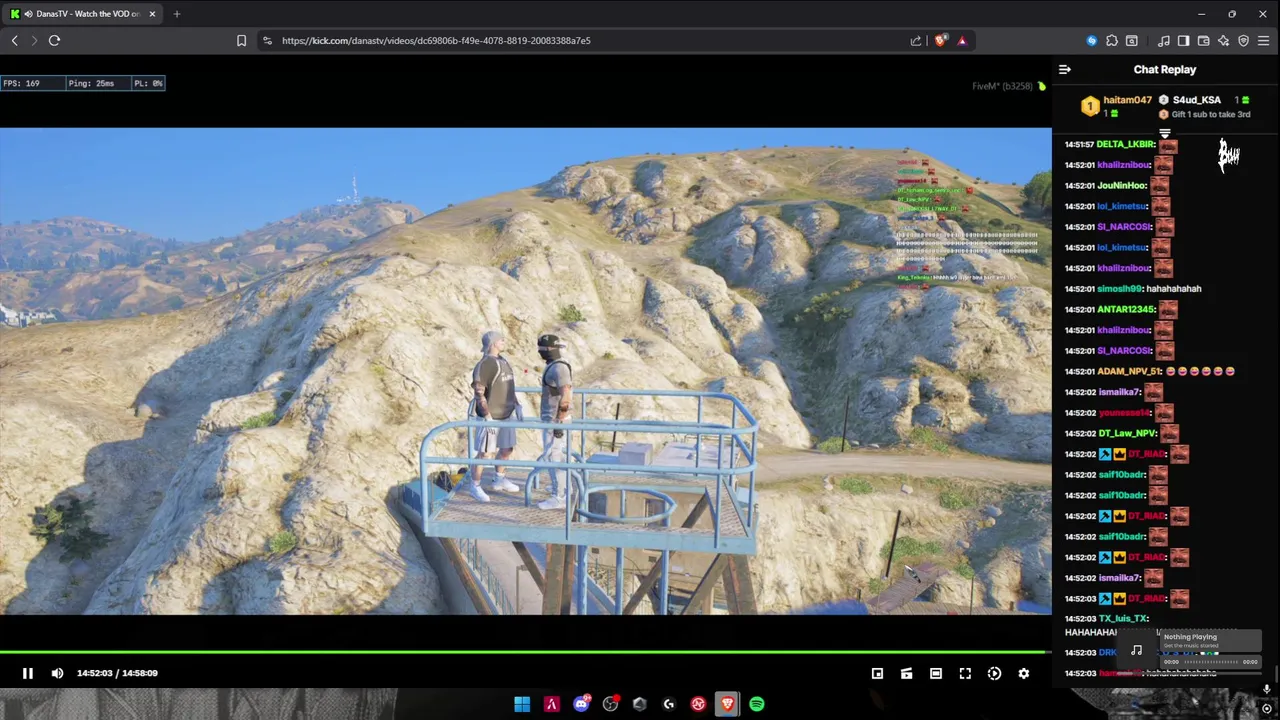Open TX_luis_TX chat username

tap(1123, 619)
